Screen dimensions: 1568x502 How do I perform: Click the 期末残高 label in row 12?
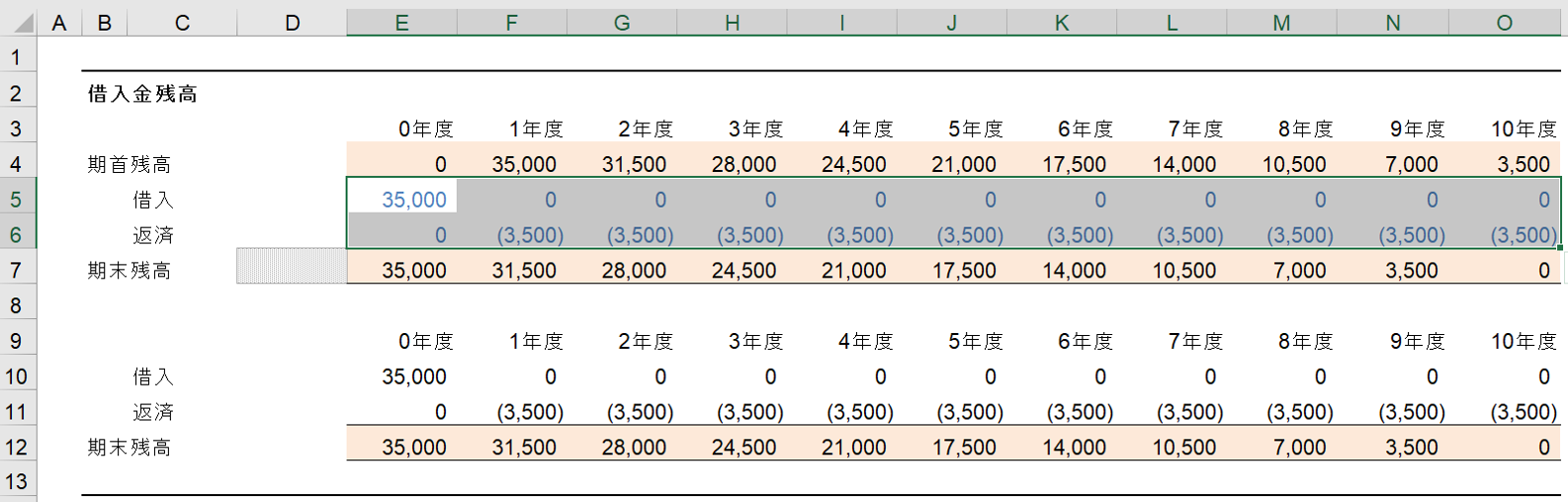(x=129, y=448)
